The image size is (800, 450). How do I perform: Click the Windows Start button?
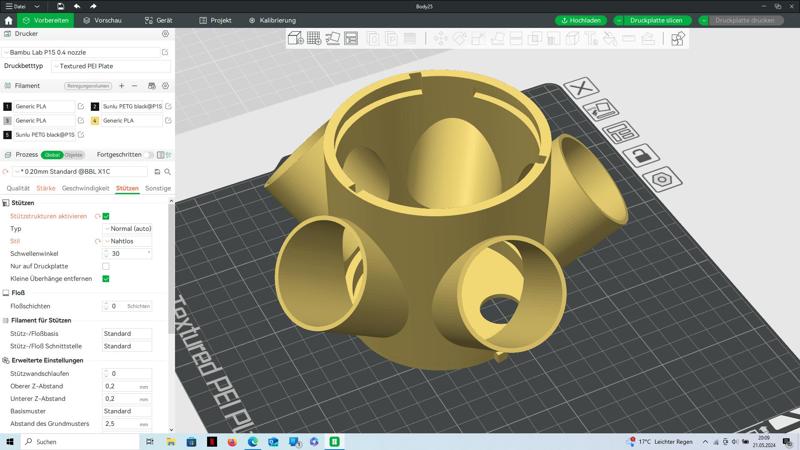pos(10,442)
